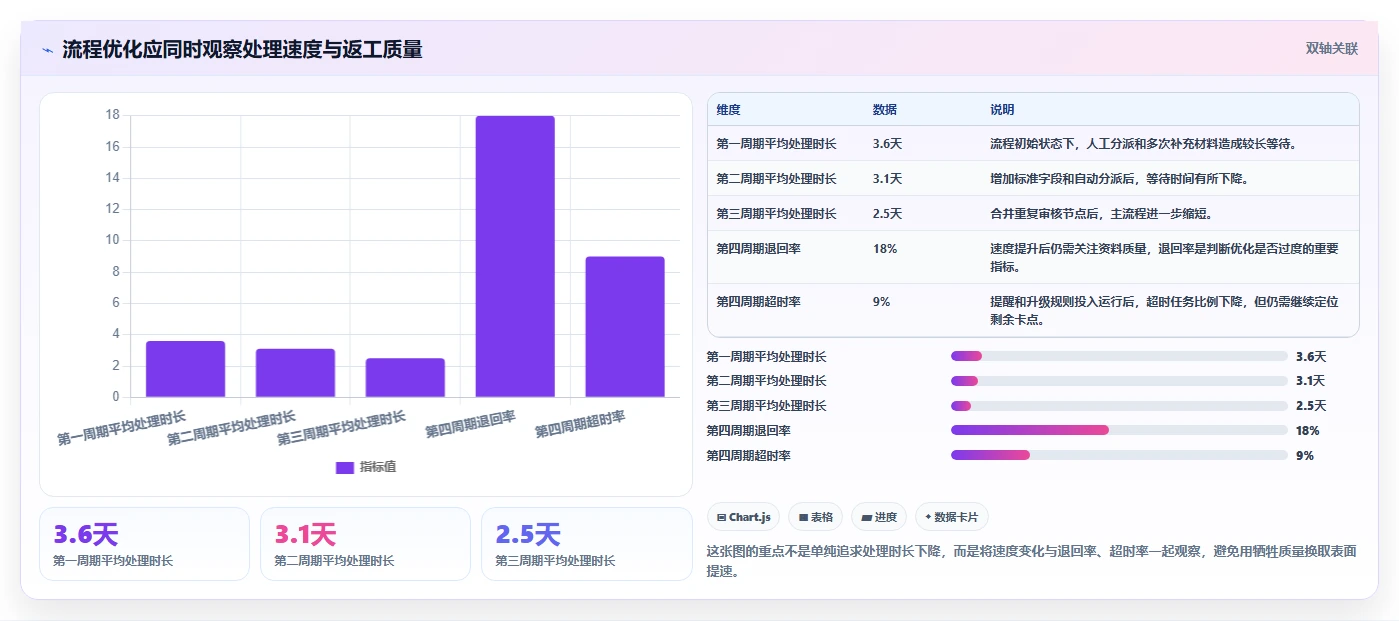Click the table cell showing 3.1天
The height and width of the screenshot is (621, 1399).
pyautogui.click(x=887, y=179)
